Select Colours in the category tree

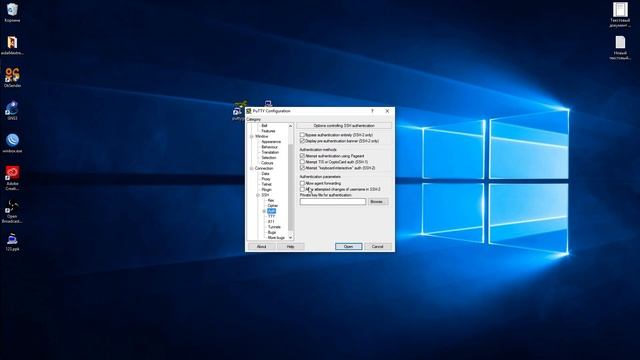pyautogui.click(x=267, y=163)
